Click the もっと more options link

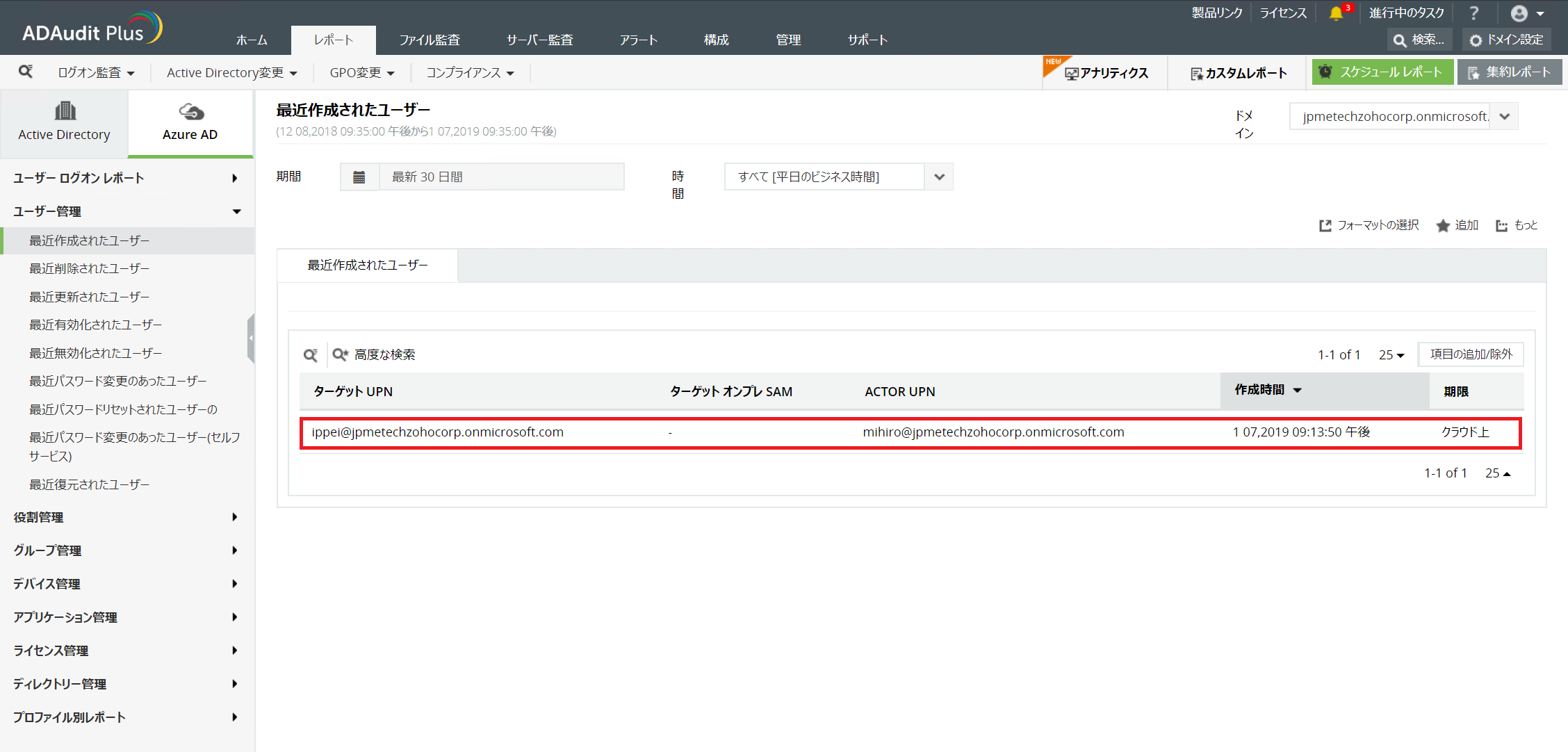pos(1517,225)
